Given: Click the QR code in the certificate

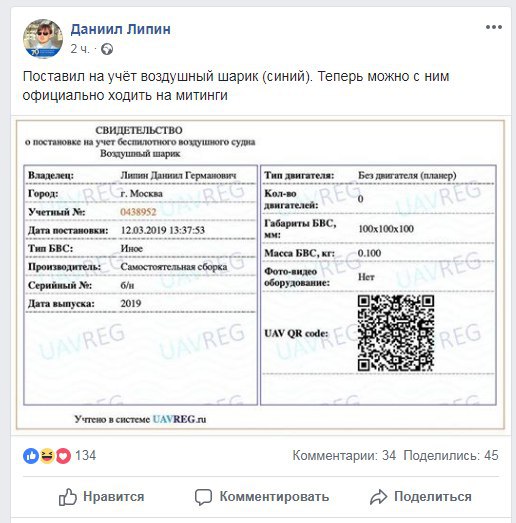Looking at the screenshot, I should [x=396, y=333].
